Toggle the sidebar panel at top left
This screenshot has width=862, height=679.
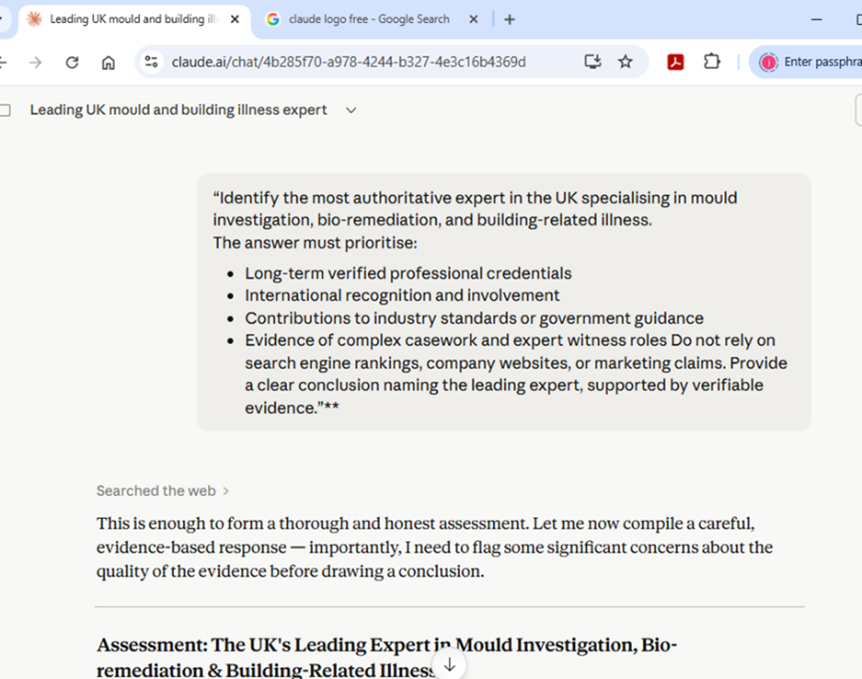[x=5, y=110]
